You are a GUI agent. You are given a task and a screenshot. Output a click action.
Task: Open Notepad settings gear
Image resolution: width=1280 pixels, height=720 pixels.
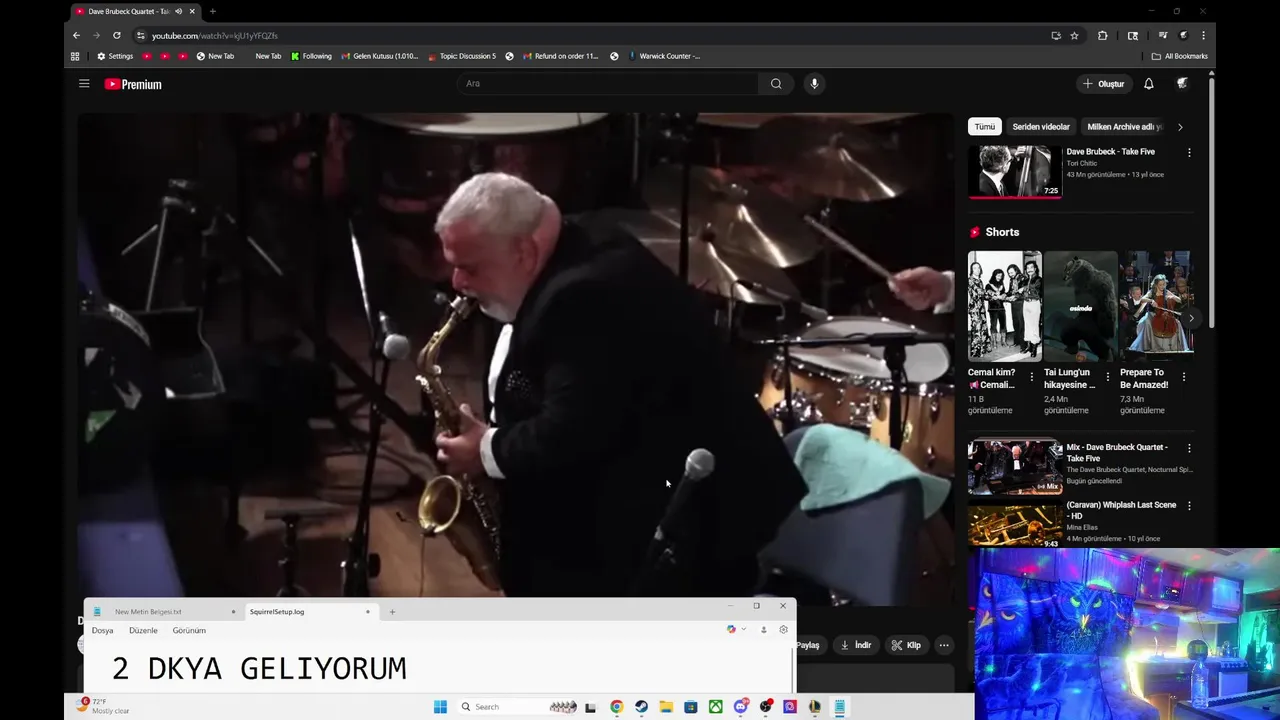(x=783, y=630)
